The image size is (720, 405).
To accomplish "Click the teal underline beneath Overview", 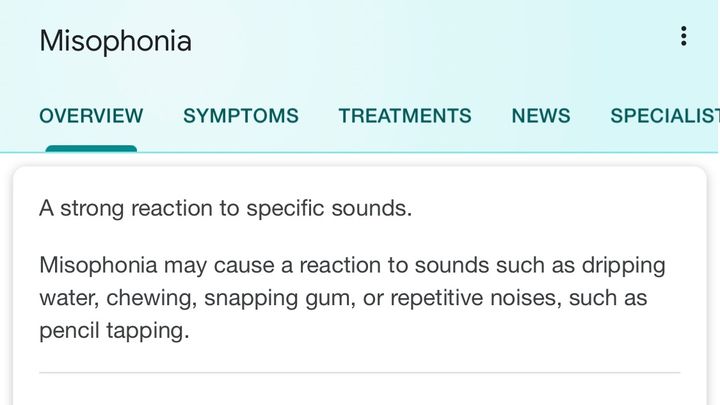I will coord(91,149).
